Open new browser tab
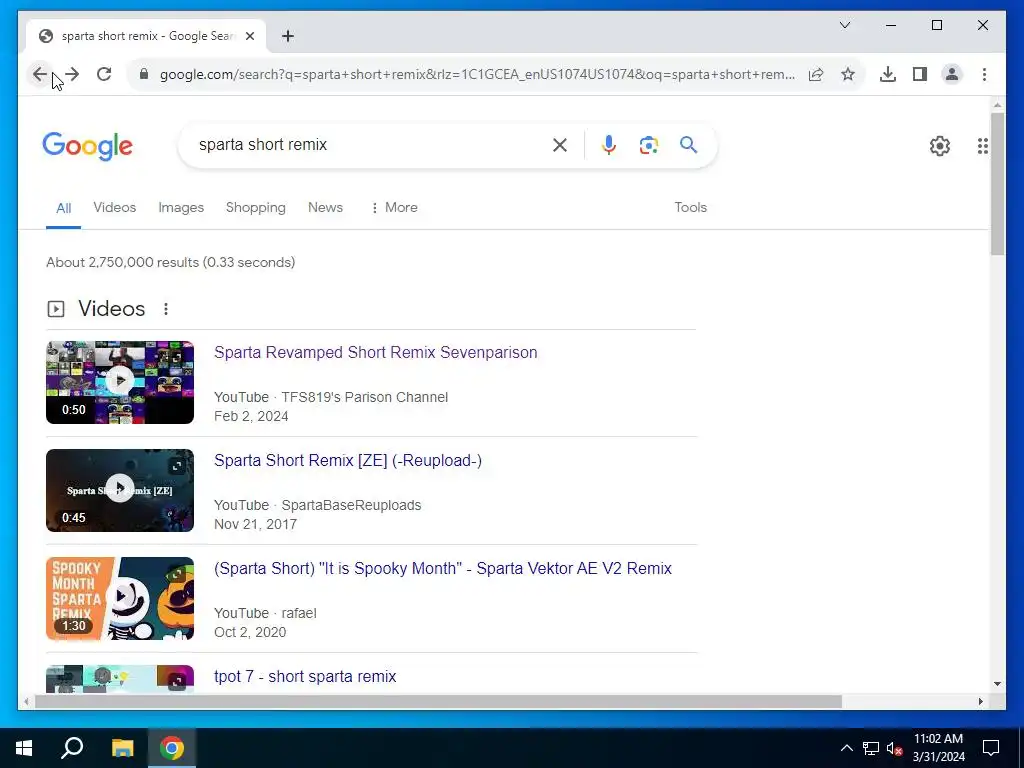Viewport: 1024px width, 768px height. click(288, 36)
